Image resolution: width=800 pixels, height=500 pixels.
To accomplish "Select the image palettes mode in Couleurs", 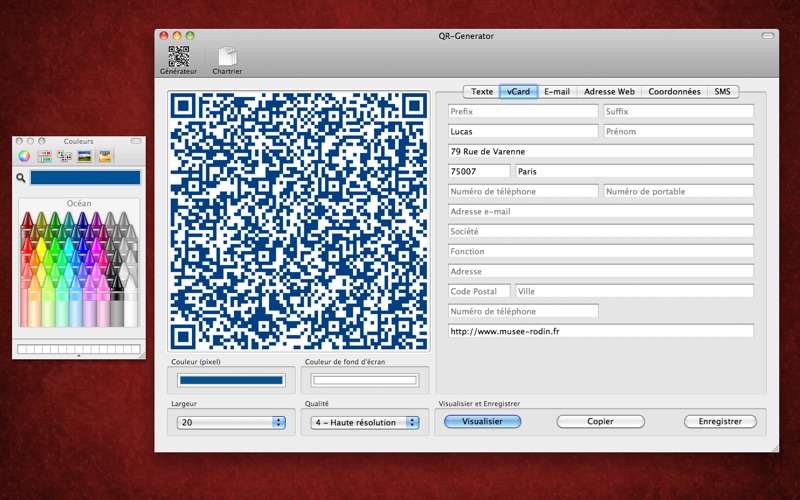I will pos(84,156).
